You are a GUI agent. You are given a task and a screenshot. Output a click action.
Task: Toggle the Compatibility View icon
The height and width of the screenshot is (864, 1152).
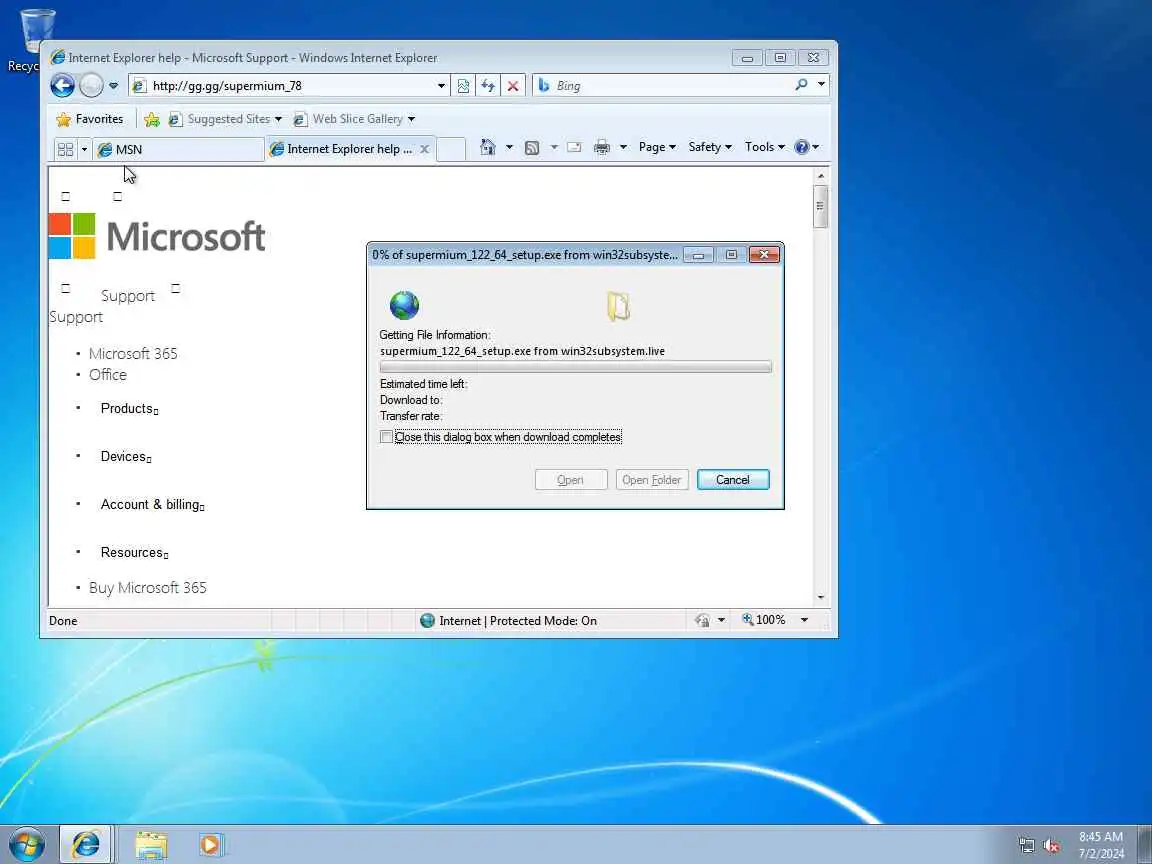[x=463, y=86]
